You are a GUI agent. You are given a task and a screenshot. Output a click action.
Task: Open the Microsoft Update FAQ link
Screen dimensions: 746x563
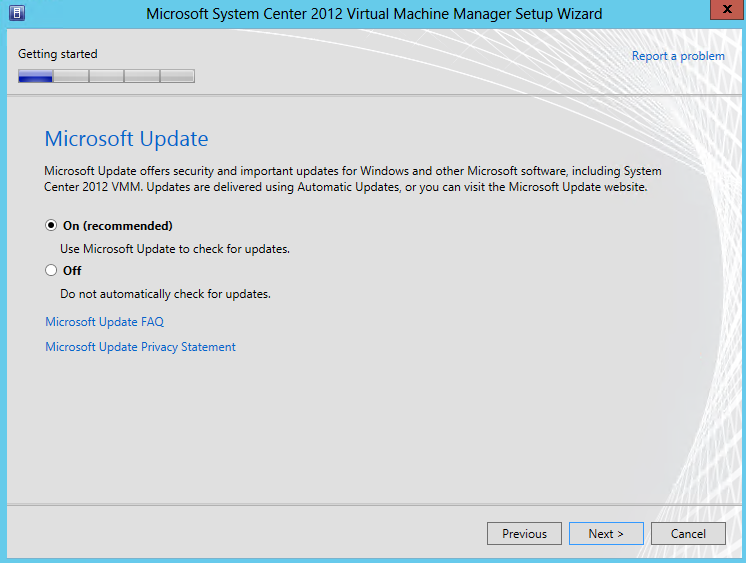point(104,322)
